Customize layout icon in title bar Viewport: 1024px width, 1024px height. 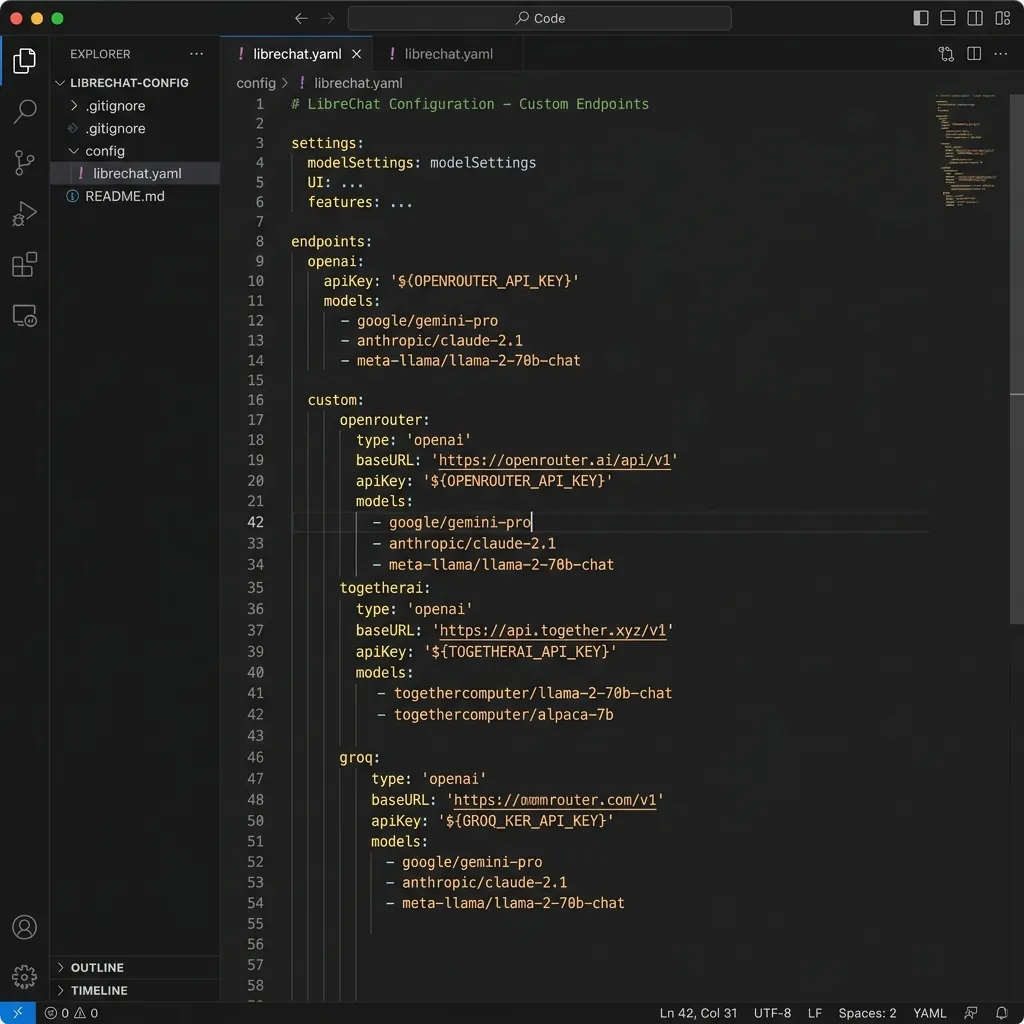[x=1002, y=18]
